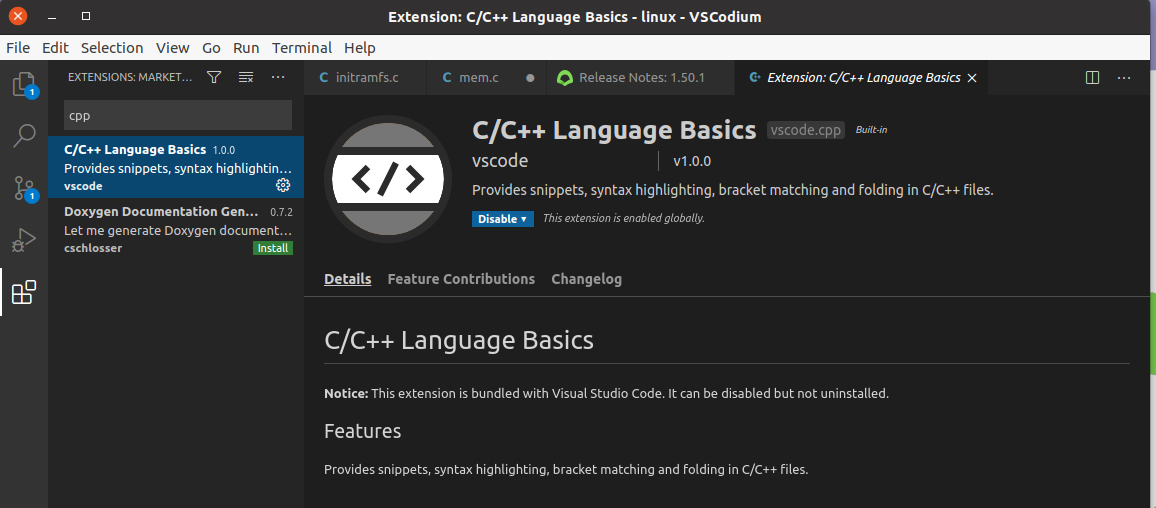The image size is (1156, 508).
Task: Click the v1.0.0 version text
Action: point(692,161)
